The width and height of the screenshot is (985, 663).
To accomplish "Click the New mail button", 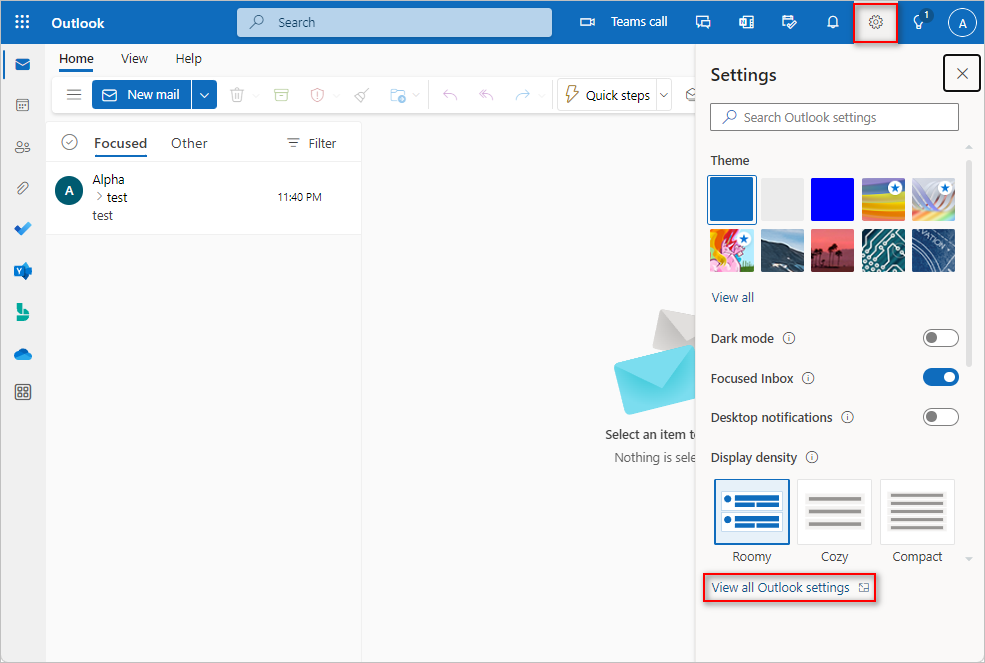I will 141,95.
